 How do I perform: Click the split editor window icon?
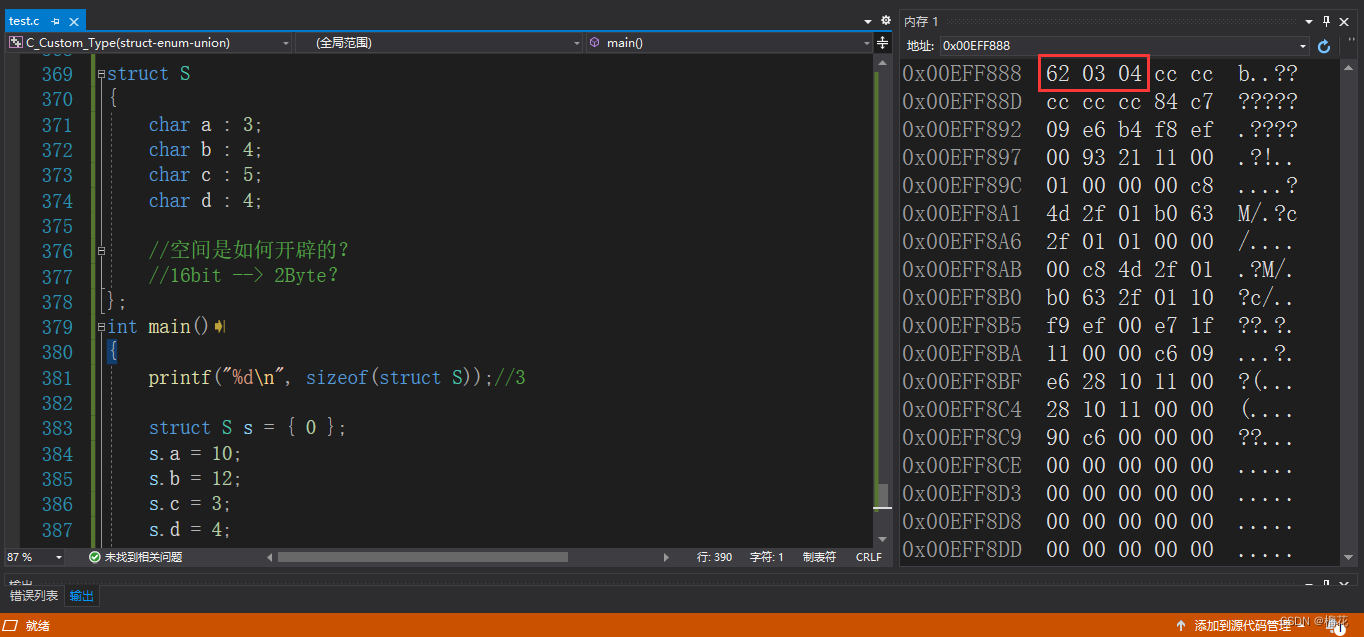pos(883,43)
